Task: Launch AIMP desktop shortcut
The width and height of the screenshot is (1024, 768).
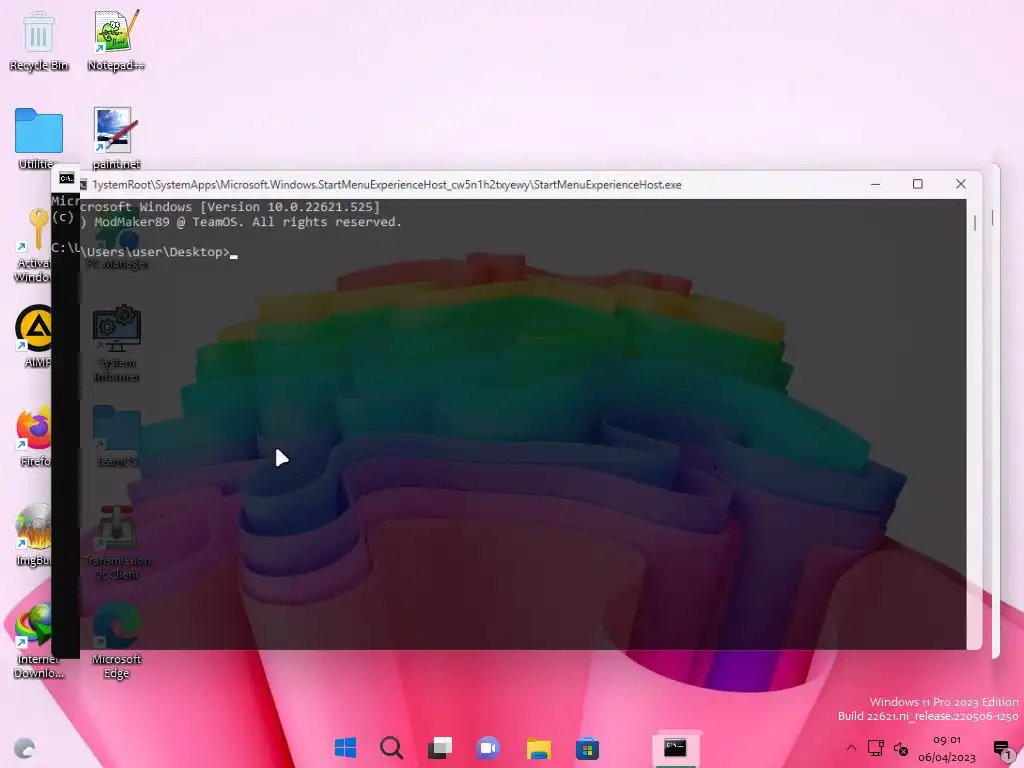Action: tap(34, 336)
